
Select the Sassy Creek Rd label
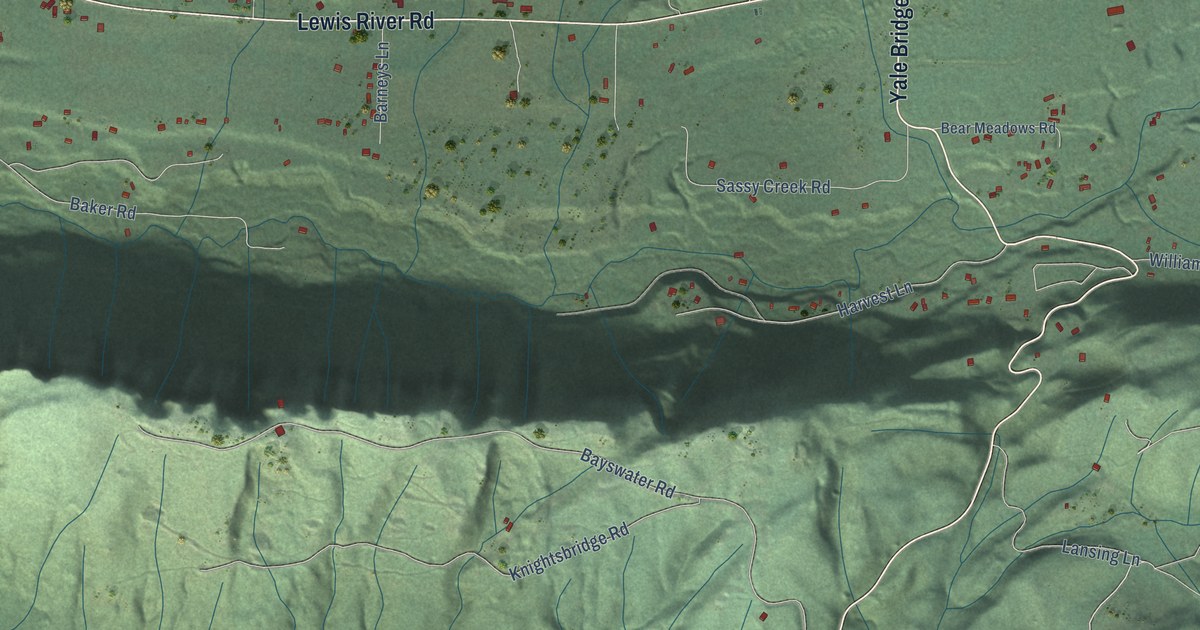(x=774, y=187)
